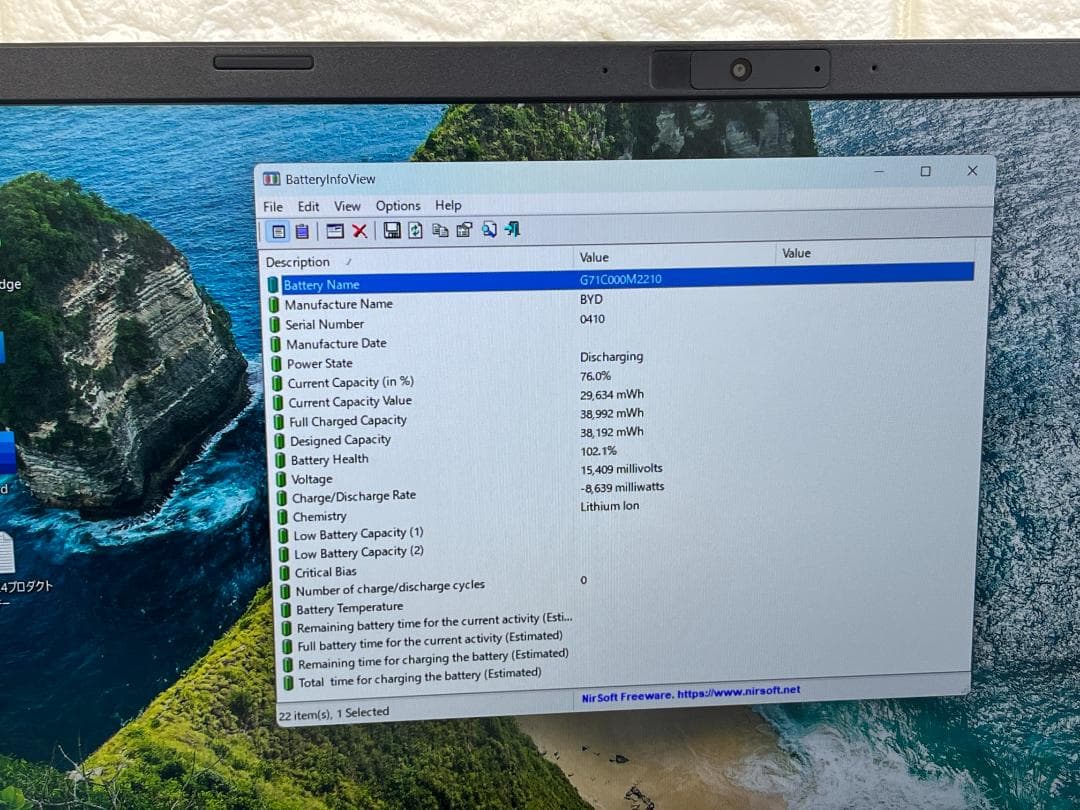This screenshot has height=810, width=1080.
Task: Save selected items with floppy disk icon
Action: click(392, 230)
